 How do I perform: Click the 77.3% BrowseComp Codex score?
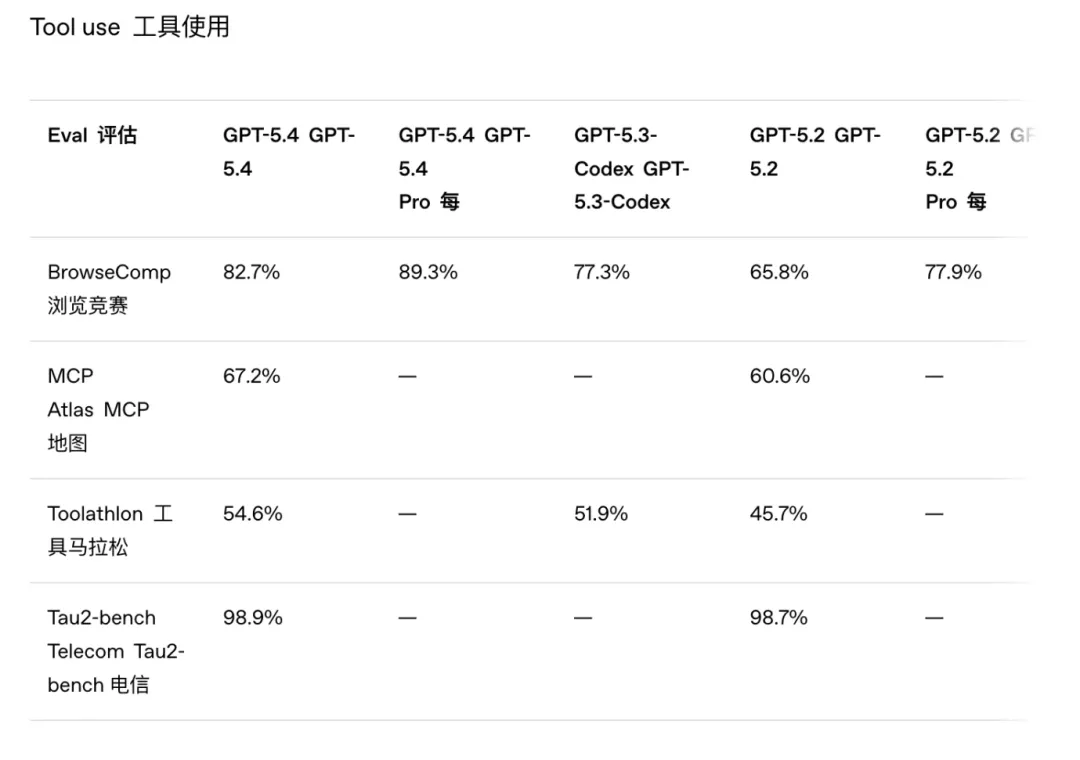click(x=602, y=272)
